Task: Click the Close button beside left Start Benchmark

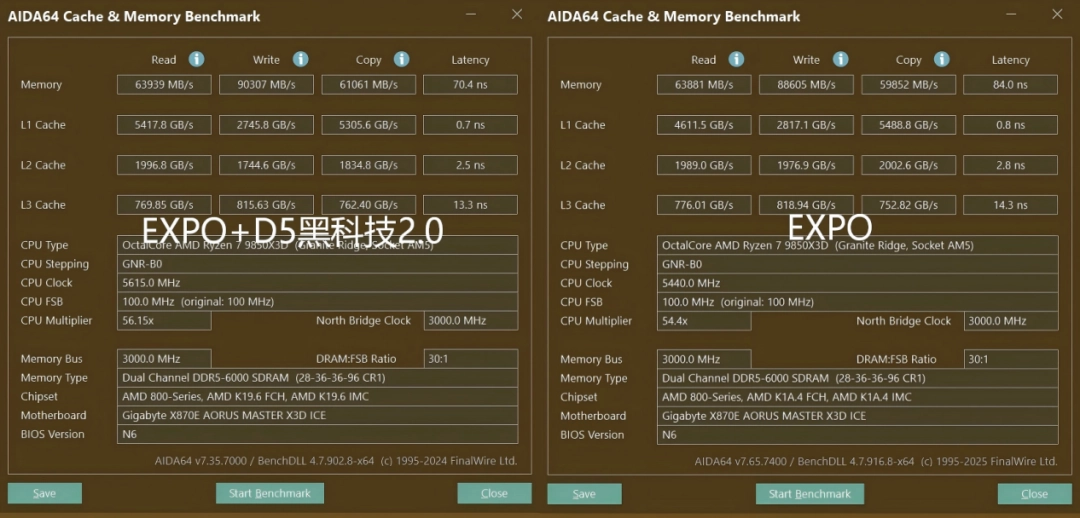Action: coord(494,493)
